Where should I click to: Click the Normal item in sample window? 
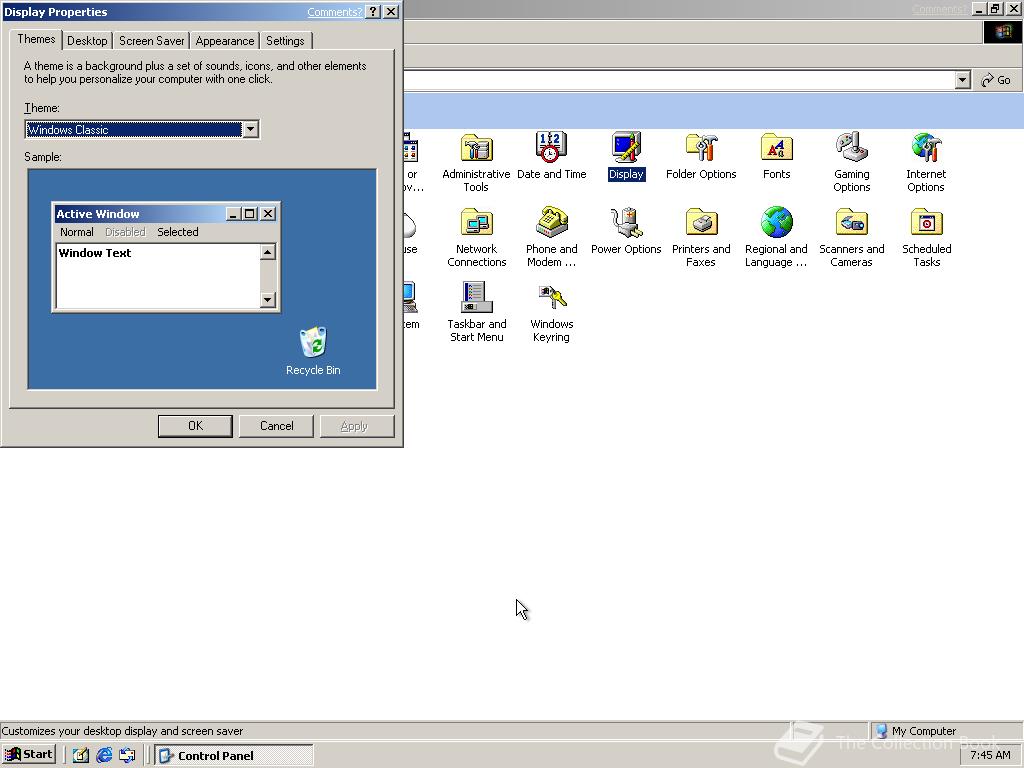coord(76,232)
